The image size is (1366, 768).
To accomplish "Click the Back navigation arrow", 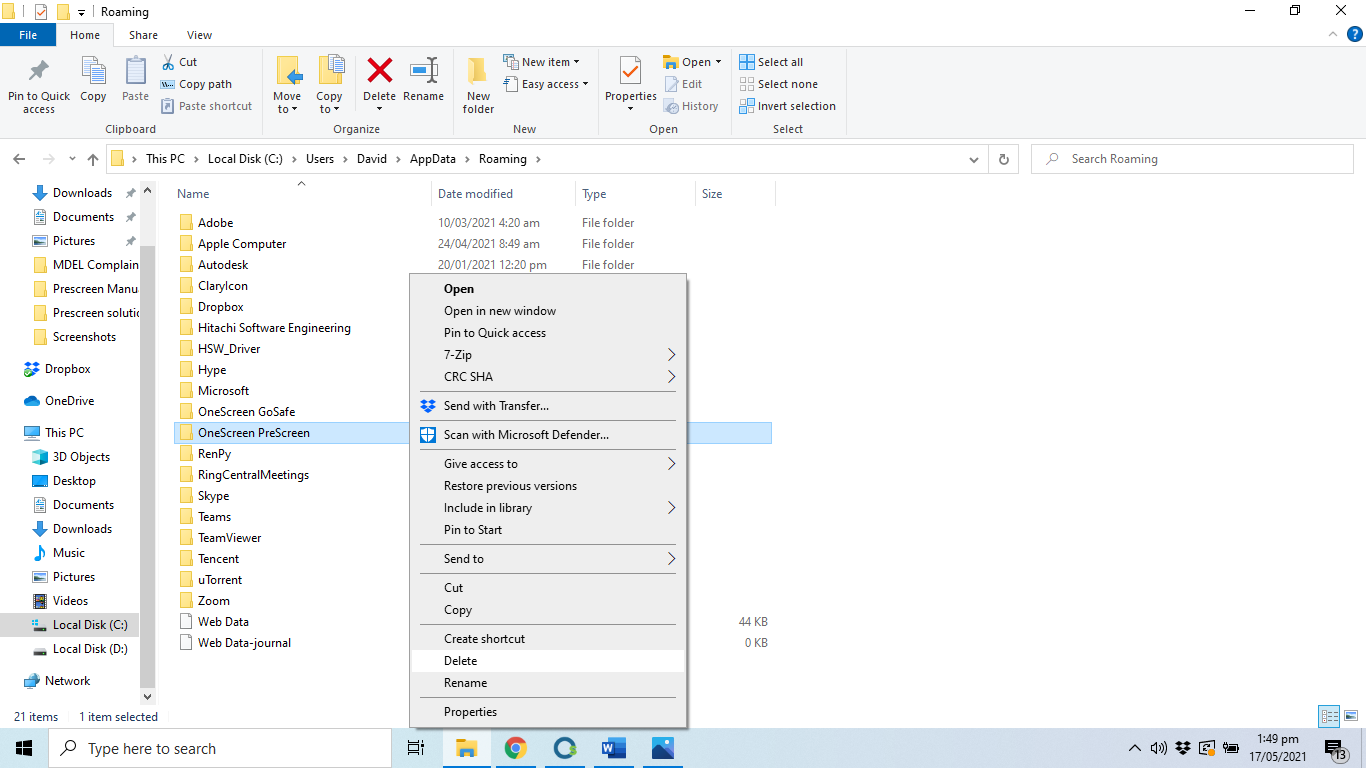I will [x=18, y=159].
